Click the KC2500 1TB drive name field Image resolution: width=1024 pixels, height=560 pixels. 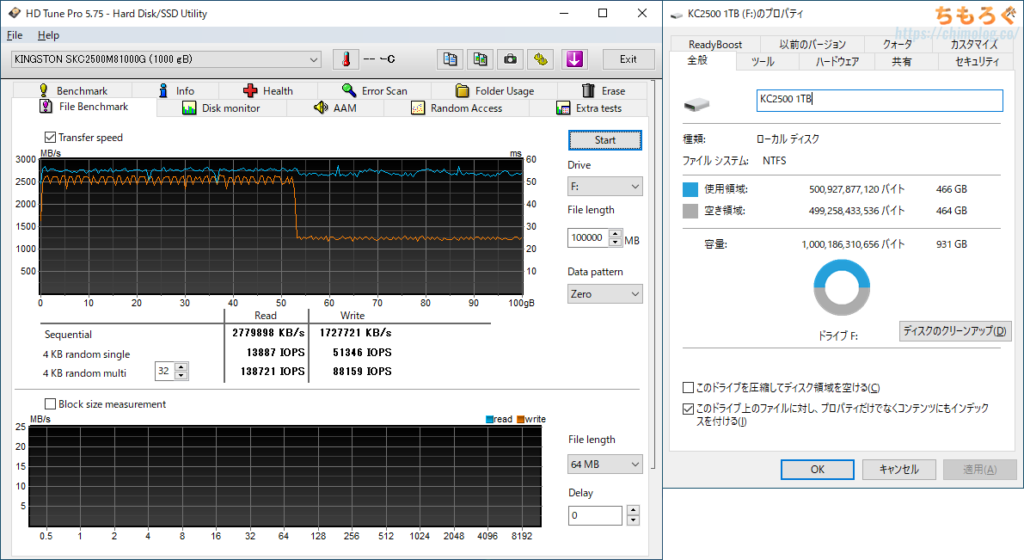click(879, 99)
